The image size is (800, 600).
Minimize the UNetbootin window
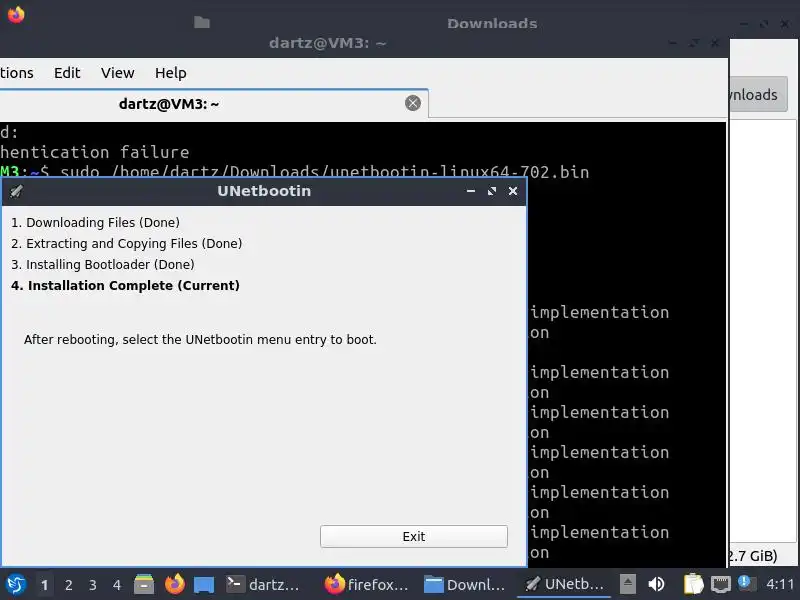[471, 191]
